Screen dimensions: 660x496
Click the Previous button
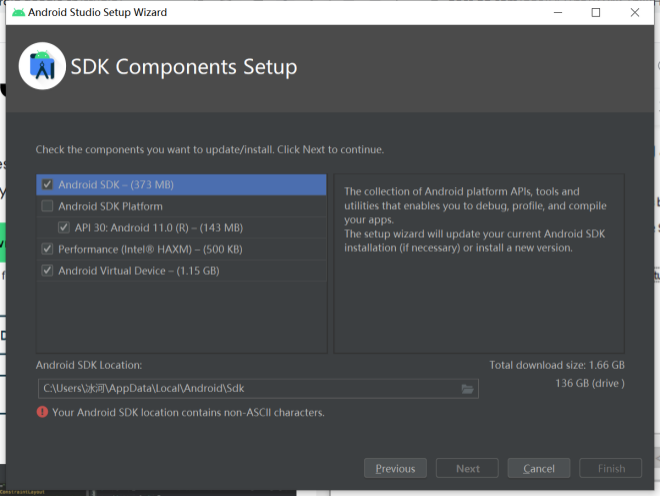tap(395, 468)
